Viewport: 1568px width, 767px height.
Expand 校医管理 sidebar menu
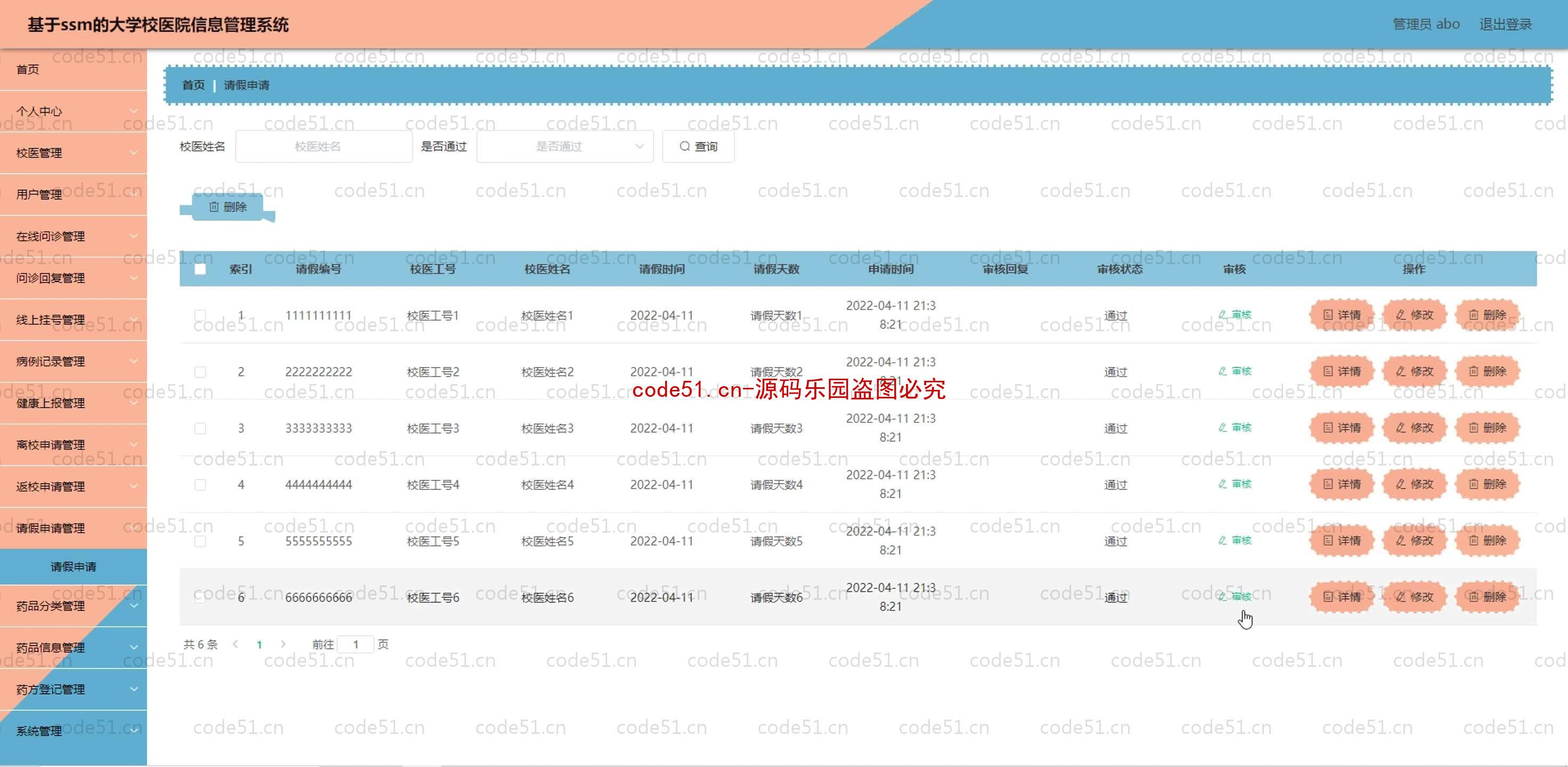pyautogui.click(x=73, y=153)
